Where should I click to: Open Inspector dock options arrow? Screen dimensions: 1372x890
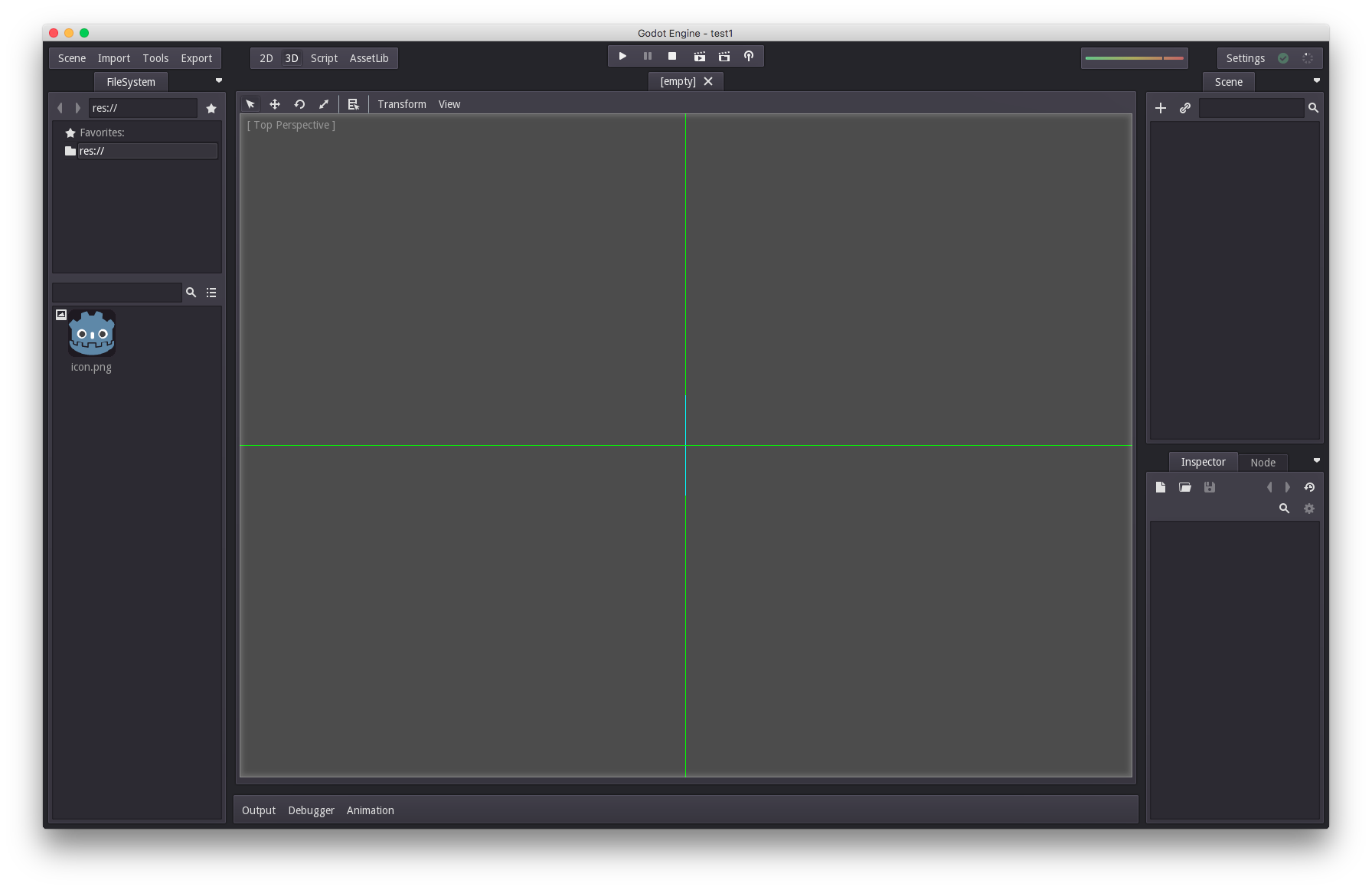coord(1317,460)
